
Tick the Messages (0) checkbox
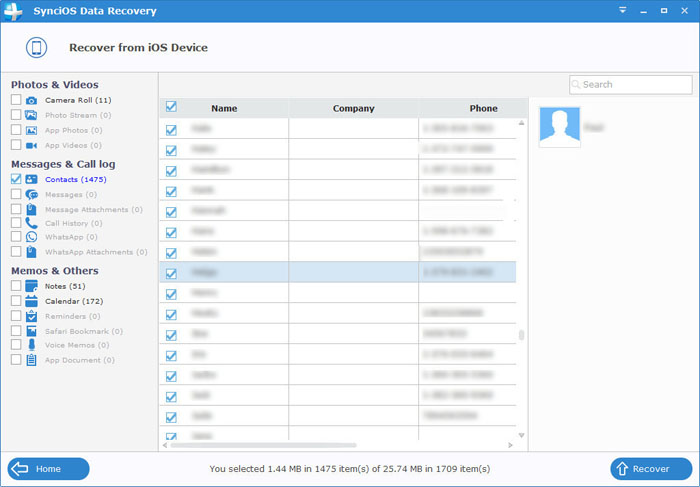point(16,194)
